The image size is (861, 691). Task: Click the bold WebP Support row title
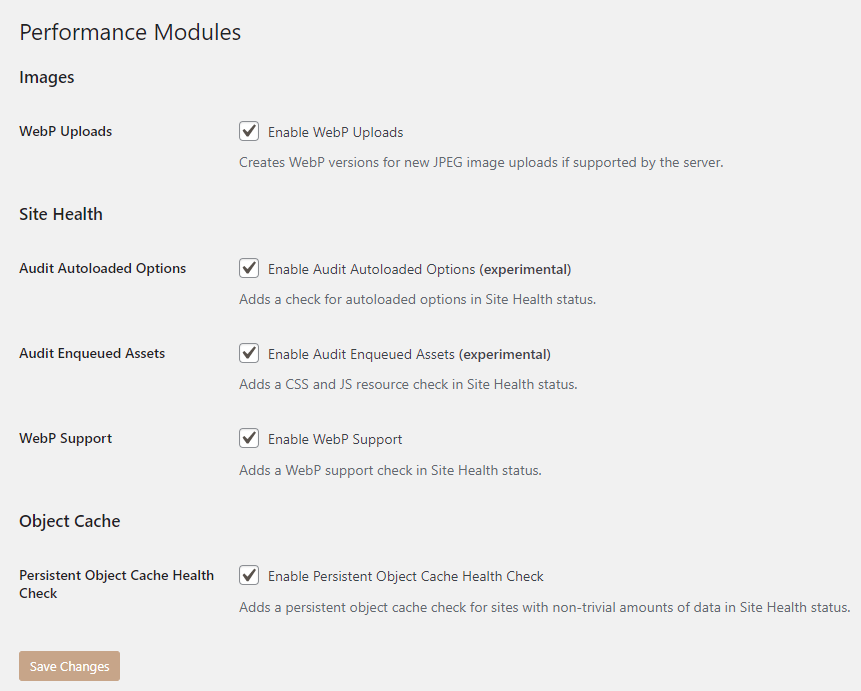(65, 438)
